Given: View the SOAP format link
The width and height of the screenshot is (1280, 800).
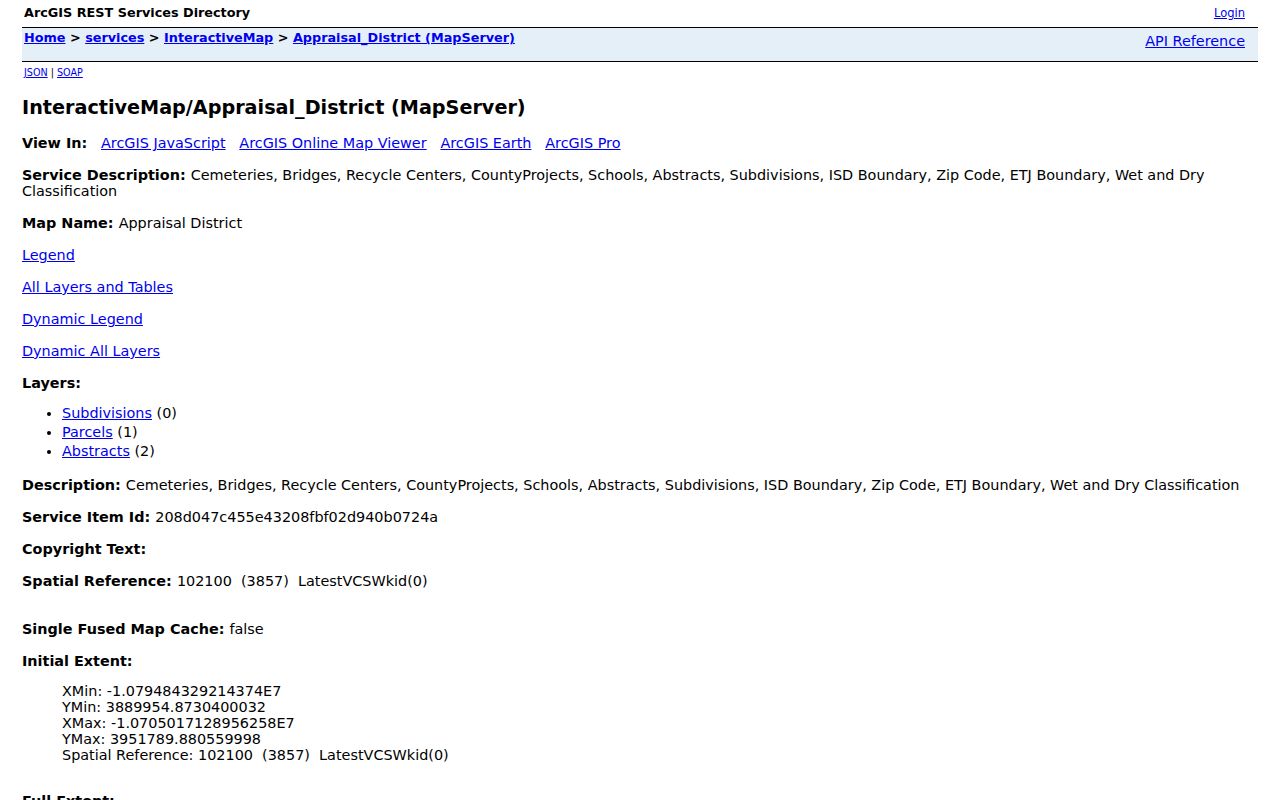Looking at the screenshot, I should coord(70,72).
